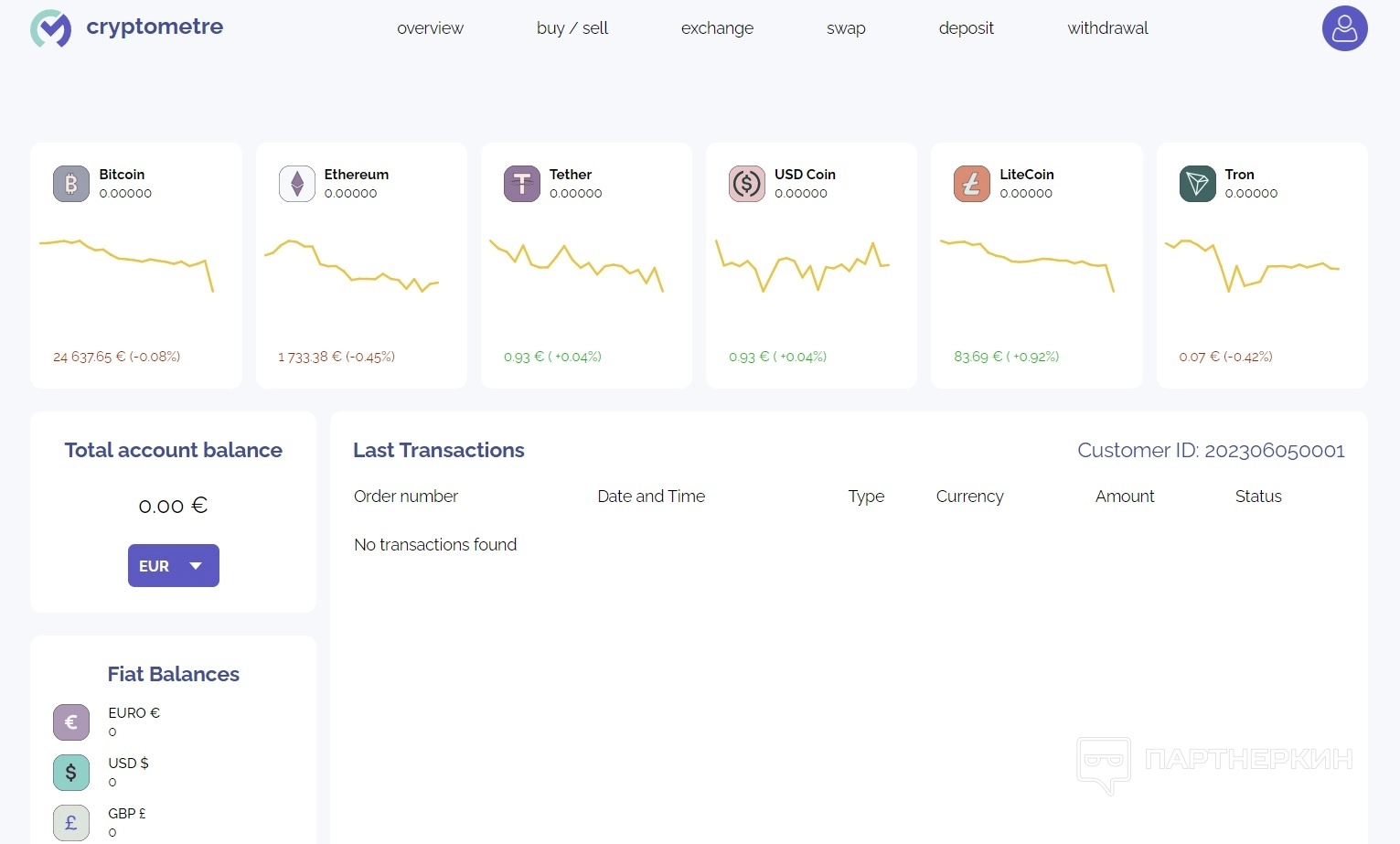The width and height of the screenshot is (1400, 844).
Task: Click the Tether coin icon
Action: pyautogui.click(x=521, y=184)
